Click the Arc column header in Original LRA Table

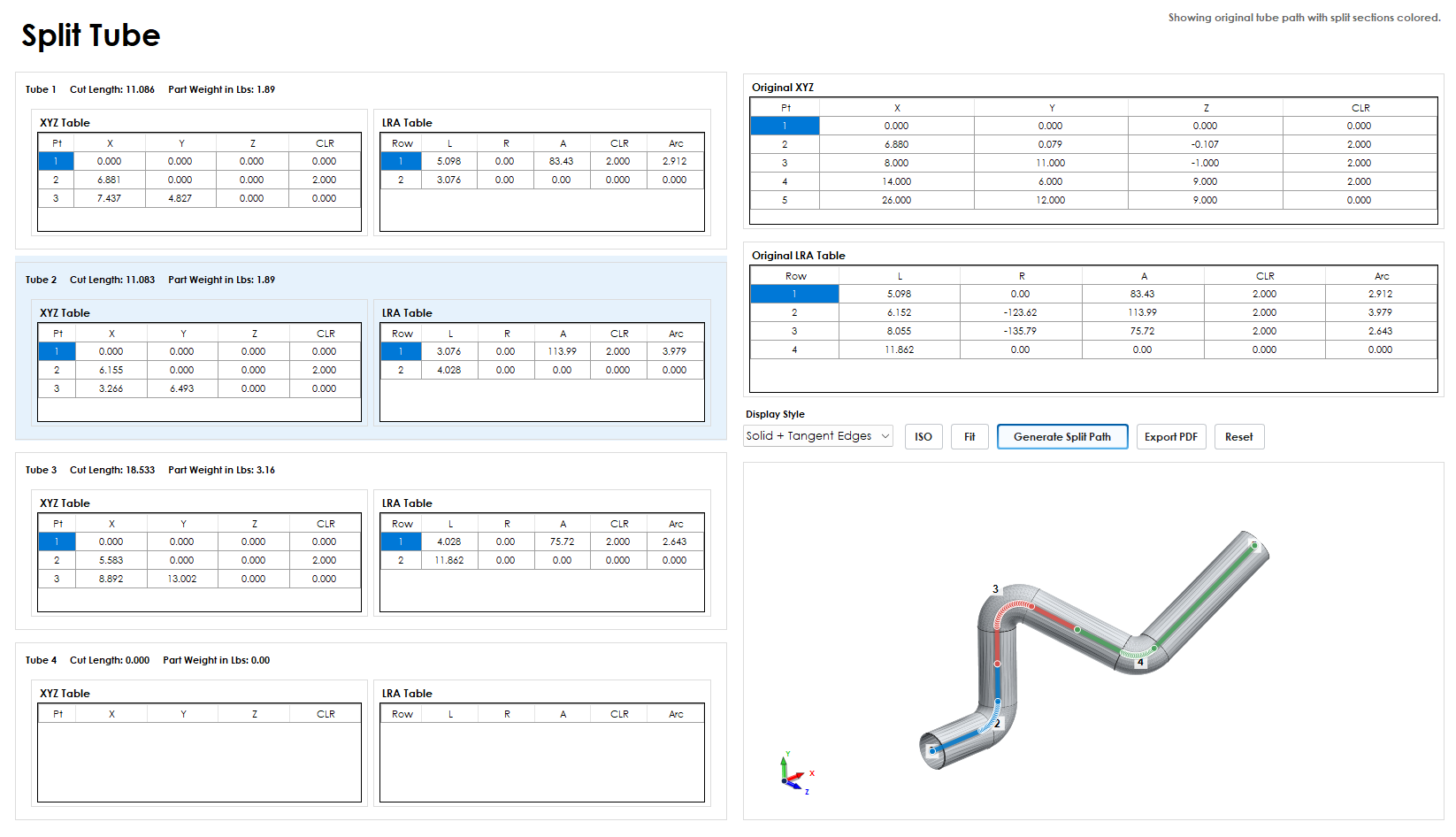point(1382,276)
